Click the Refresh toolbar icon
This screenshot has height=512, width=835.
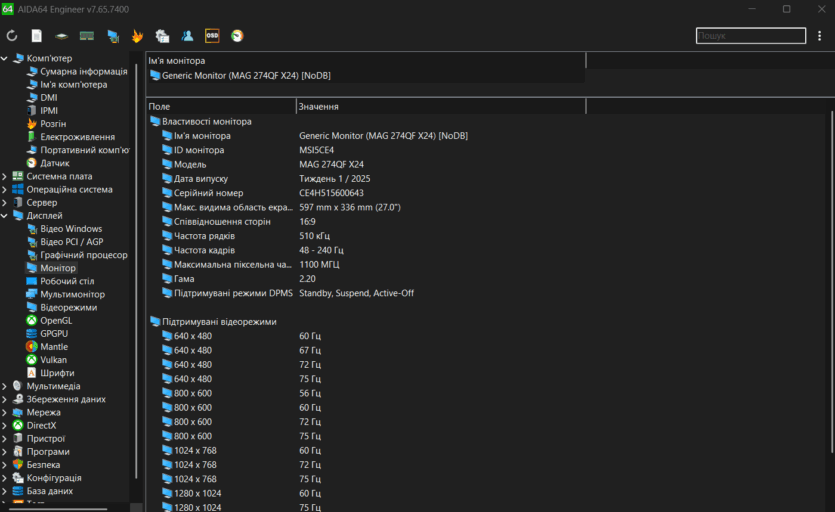12,36
